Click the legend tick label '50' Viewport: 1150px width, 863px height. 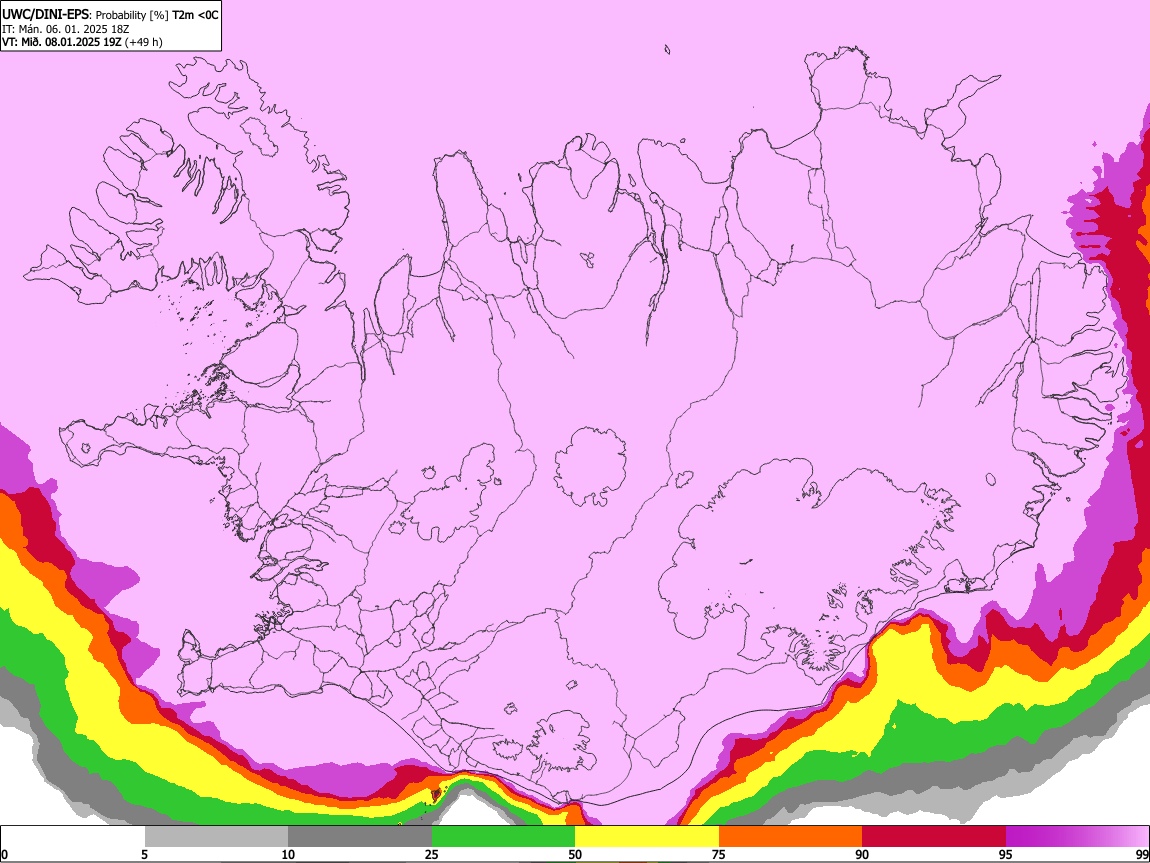[x=575, y=855]
